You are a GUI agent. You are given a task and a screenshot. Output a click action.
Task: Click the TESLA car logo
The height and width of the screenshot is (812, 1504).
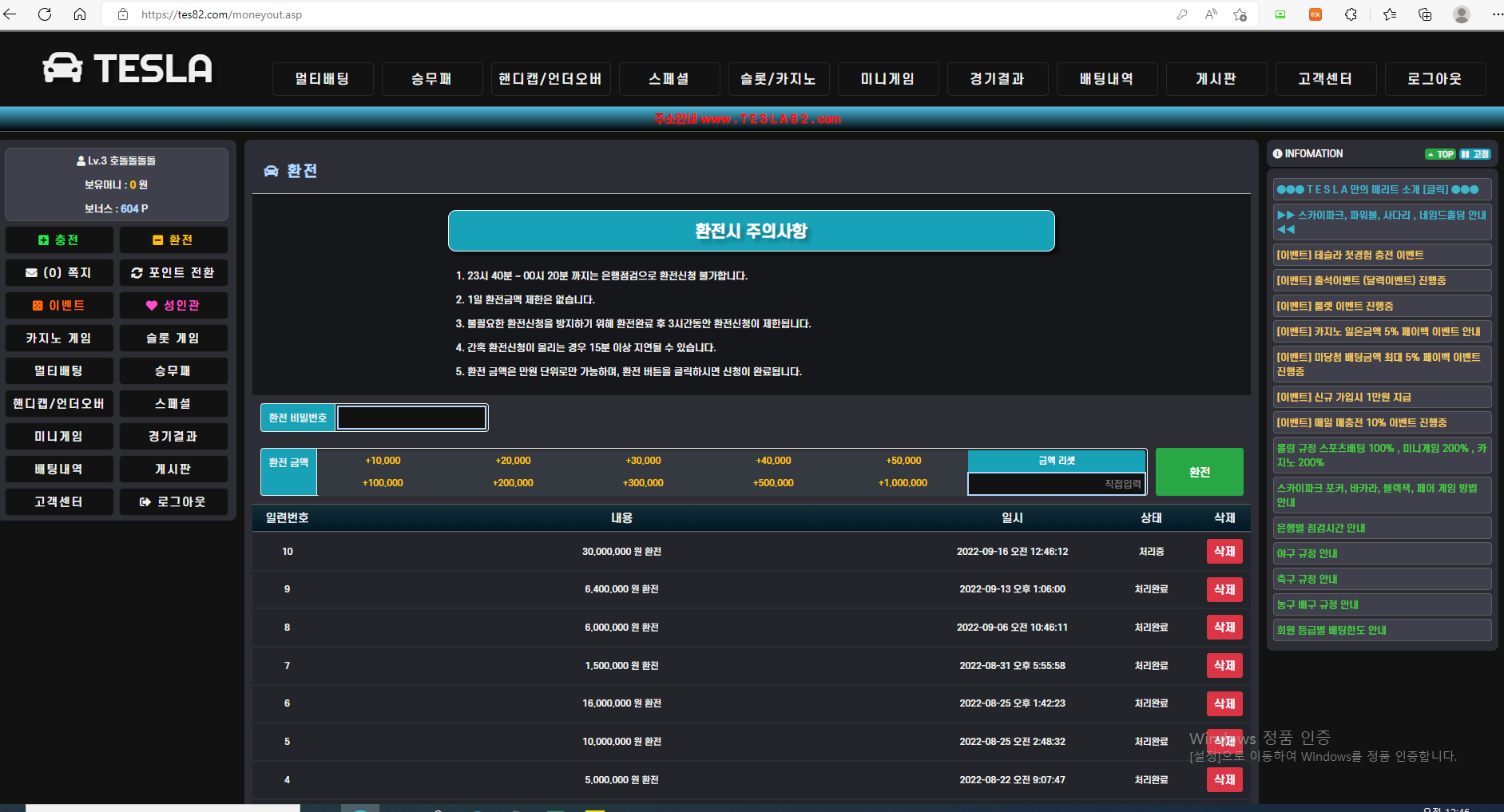click(128, 69)
